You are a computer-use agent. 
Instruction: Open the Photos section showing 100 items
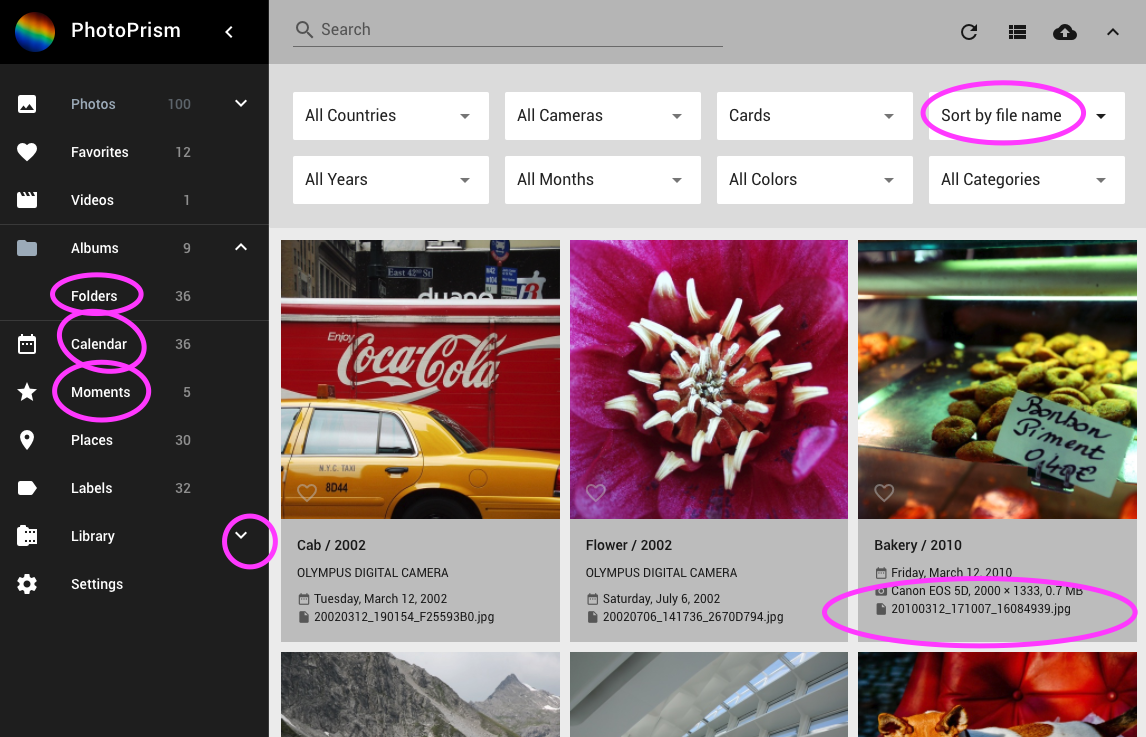[x=93, y=104]
